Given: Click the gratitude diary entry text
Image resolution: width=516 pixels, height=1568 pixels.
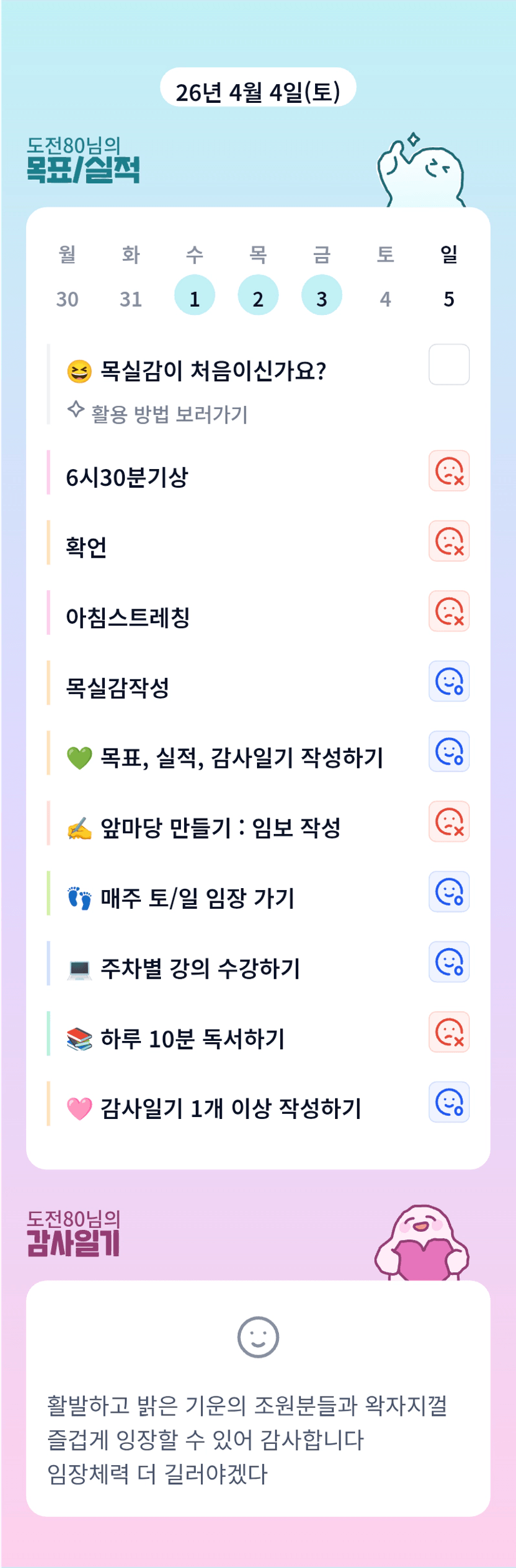Looking at the screenshot, I should tap(247, 1440).
